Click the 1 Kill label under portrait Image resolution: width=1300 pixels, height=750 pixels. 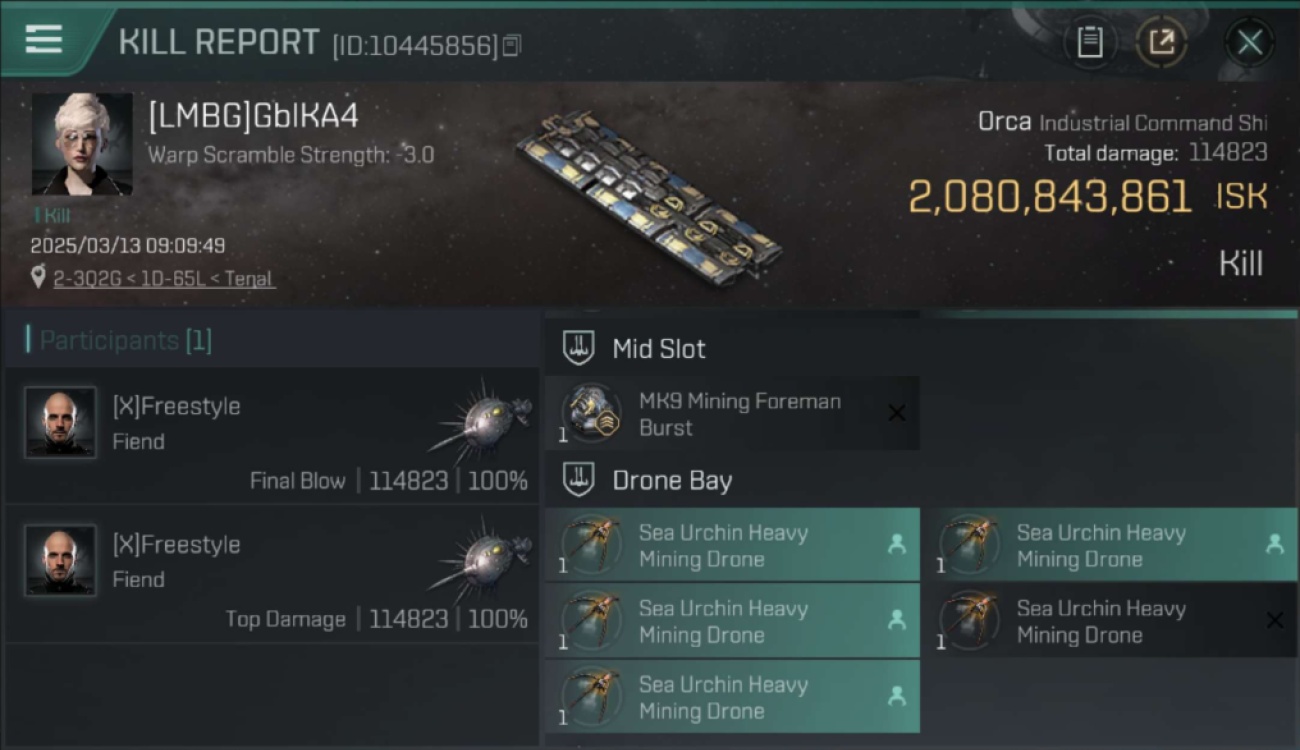tap(52, 215)
